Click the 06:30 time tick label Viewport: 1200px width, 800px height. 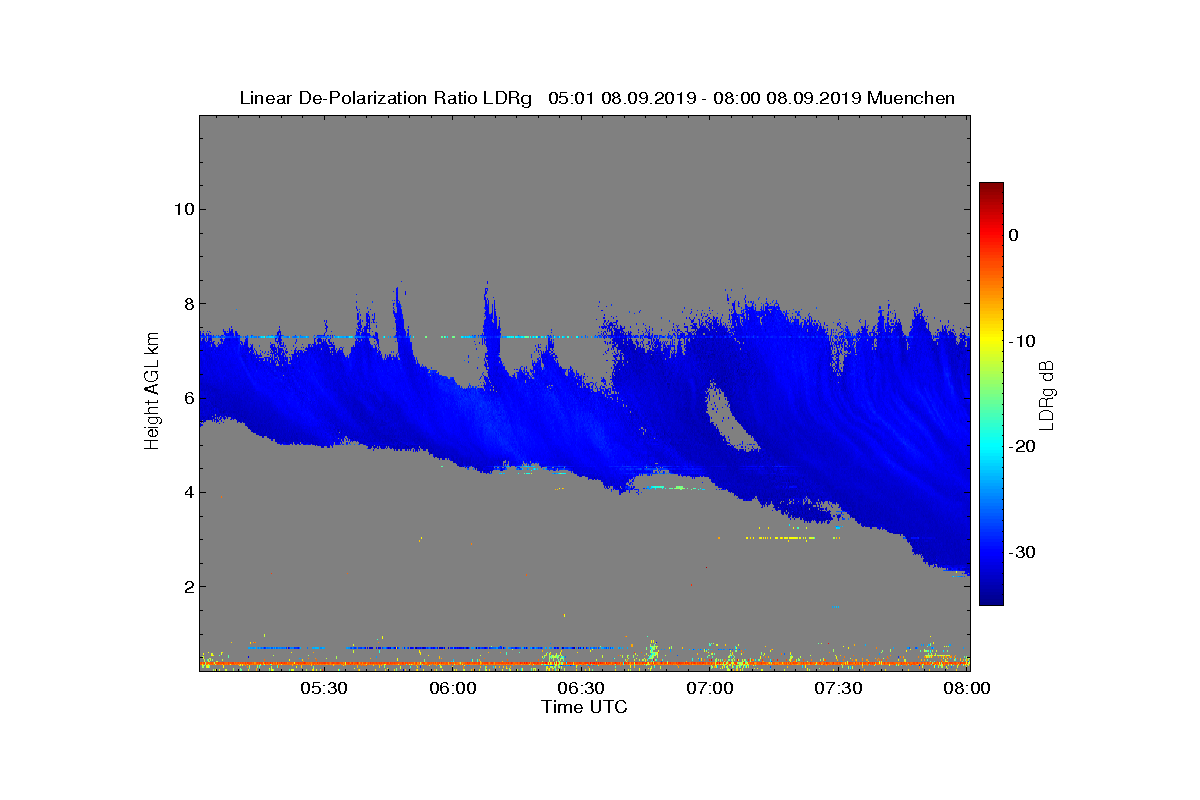pos(581,689)
